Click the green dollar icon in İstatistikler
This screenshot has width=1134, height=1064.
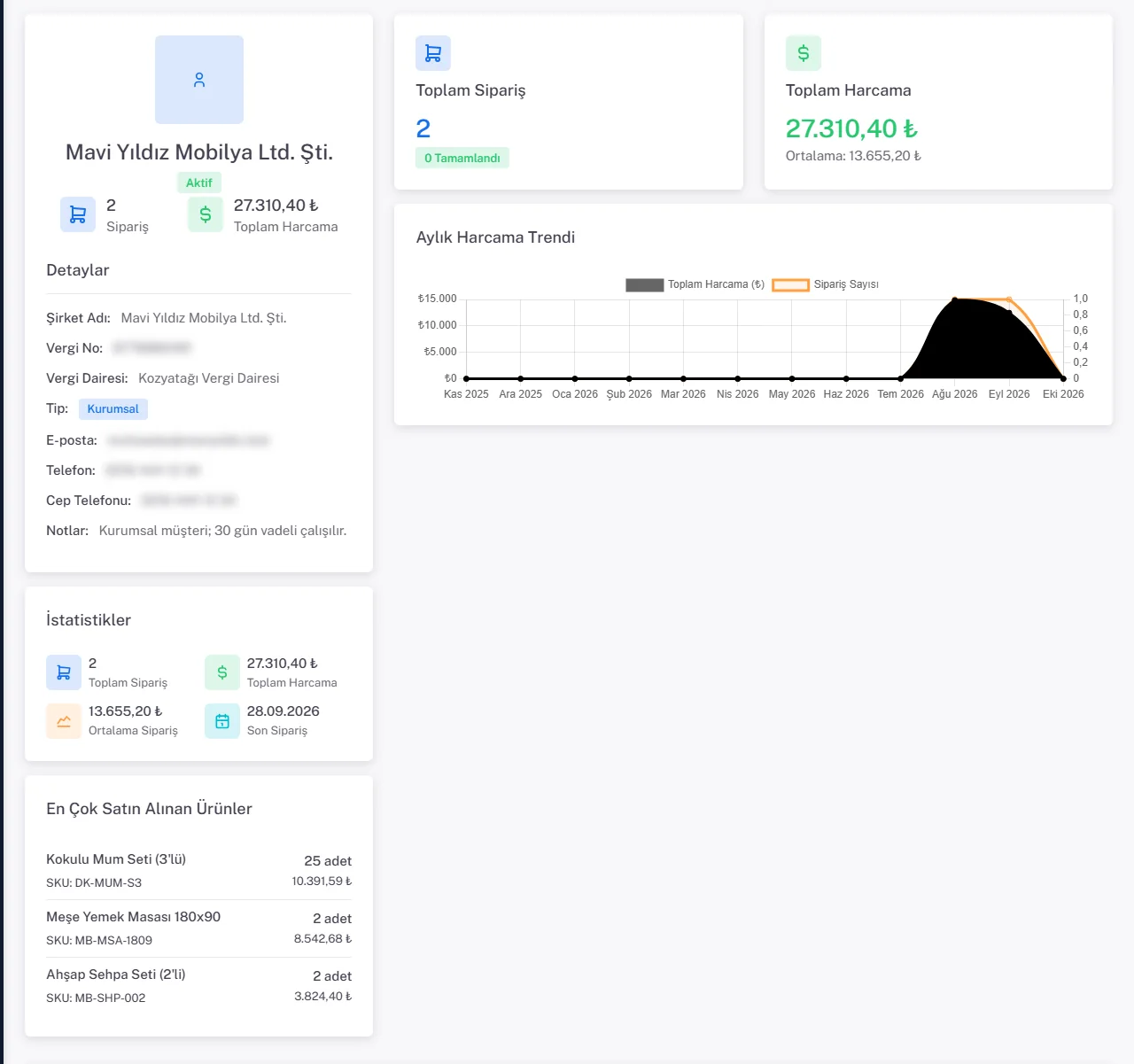coord(222,672)
